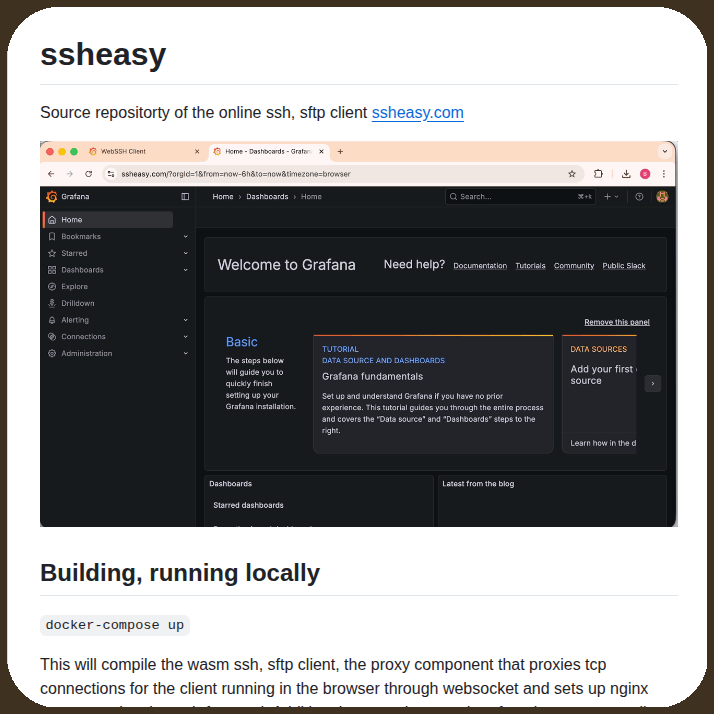Open the Tutorials help link
Image resolution: width=714 pixels, height=714 pixels.
click(x=530, y=265)
